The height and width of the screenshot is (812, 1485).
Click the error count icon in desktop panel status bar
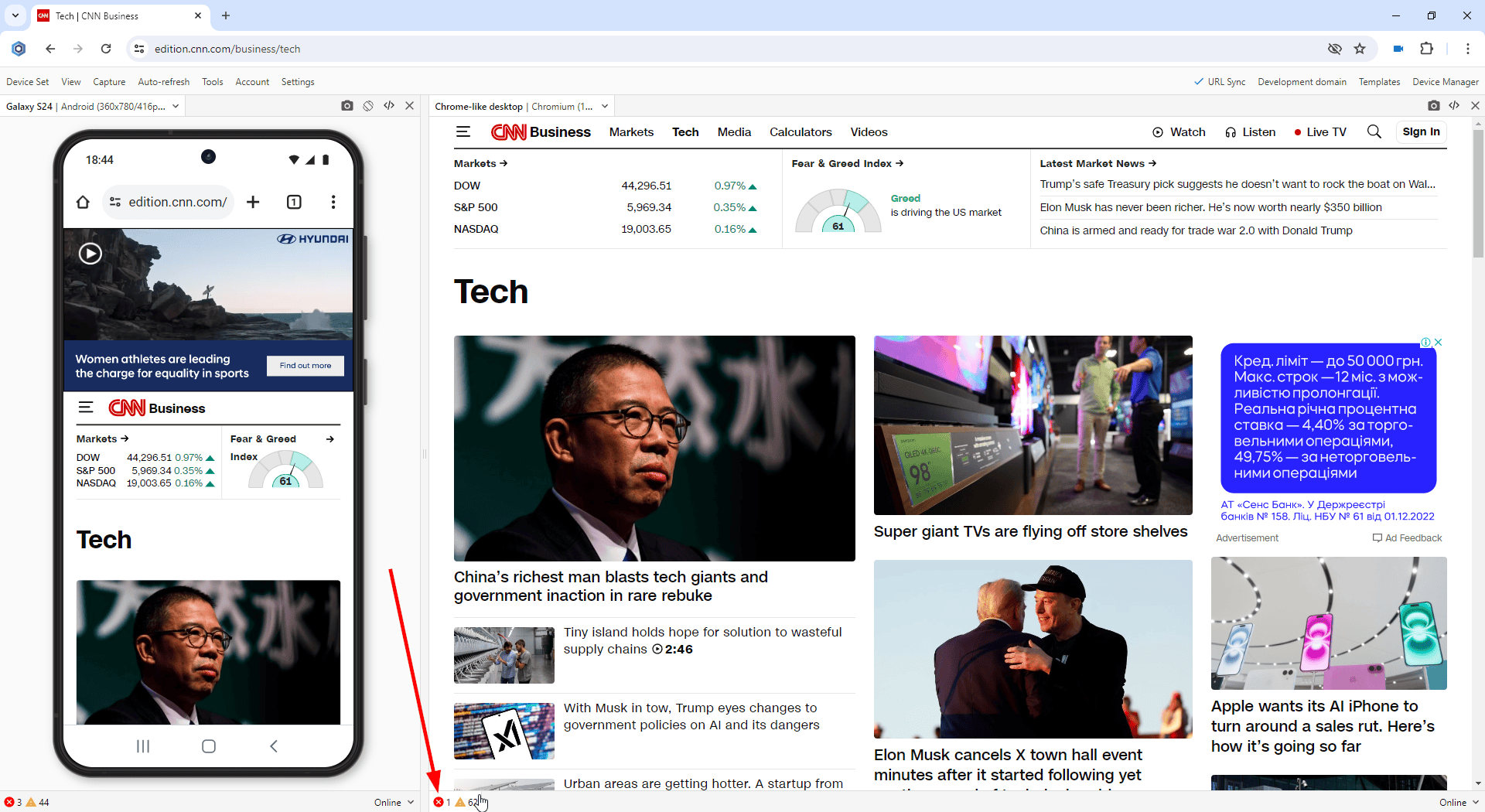coord(439,802)
